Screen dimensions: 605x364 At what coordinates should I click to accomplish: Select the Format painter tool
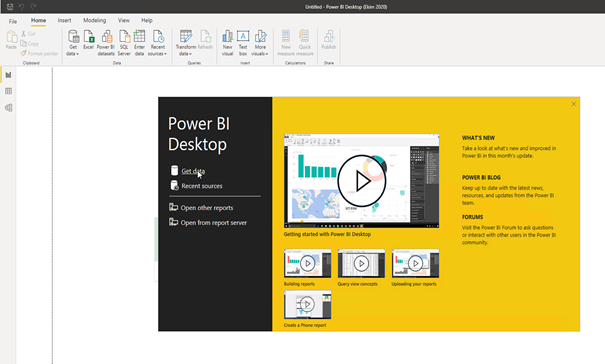point(39,53)
